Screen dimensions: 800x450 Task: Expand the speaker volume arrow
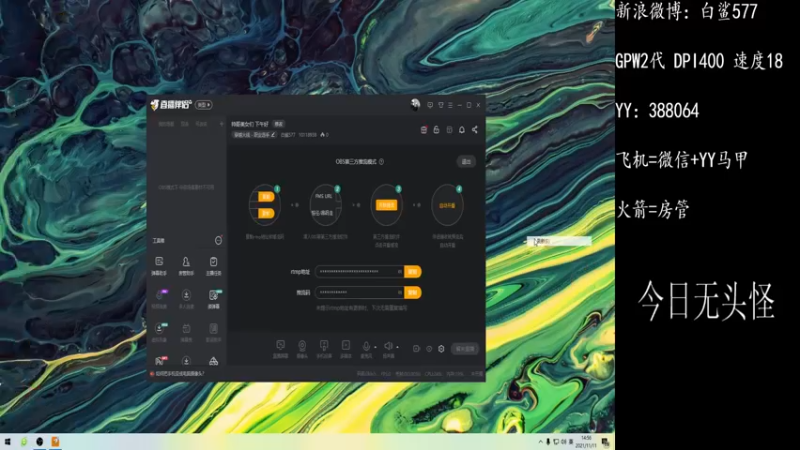click(397, 347)
